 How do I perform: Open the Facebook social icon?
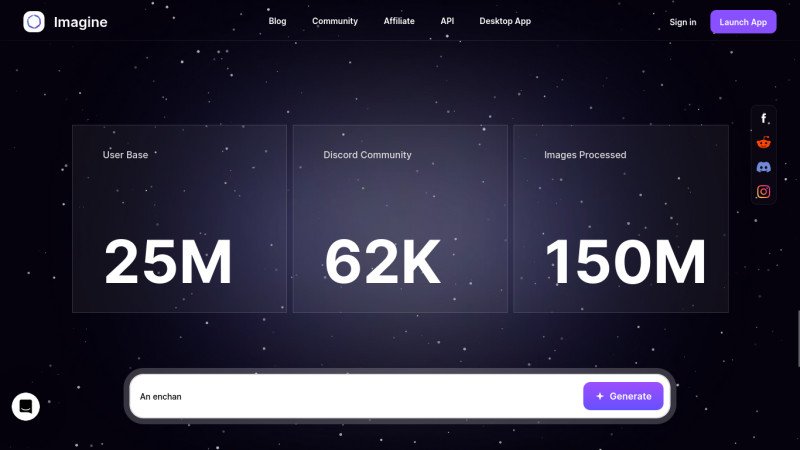(x=763, y=119)
